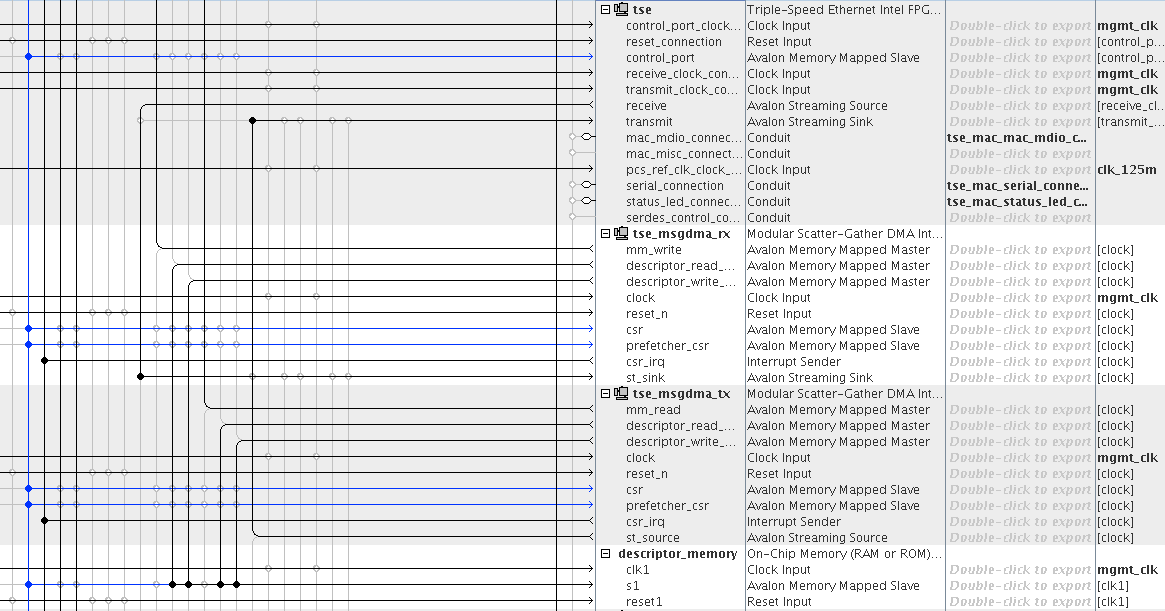Collapse the tse component tree
This screenshot has height=611, width=1165.
[606, 10]
